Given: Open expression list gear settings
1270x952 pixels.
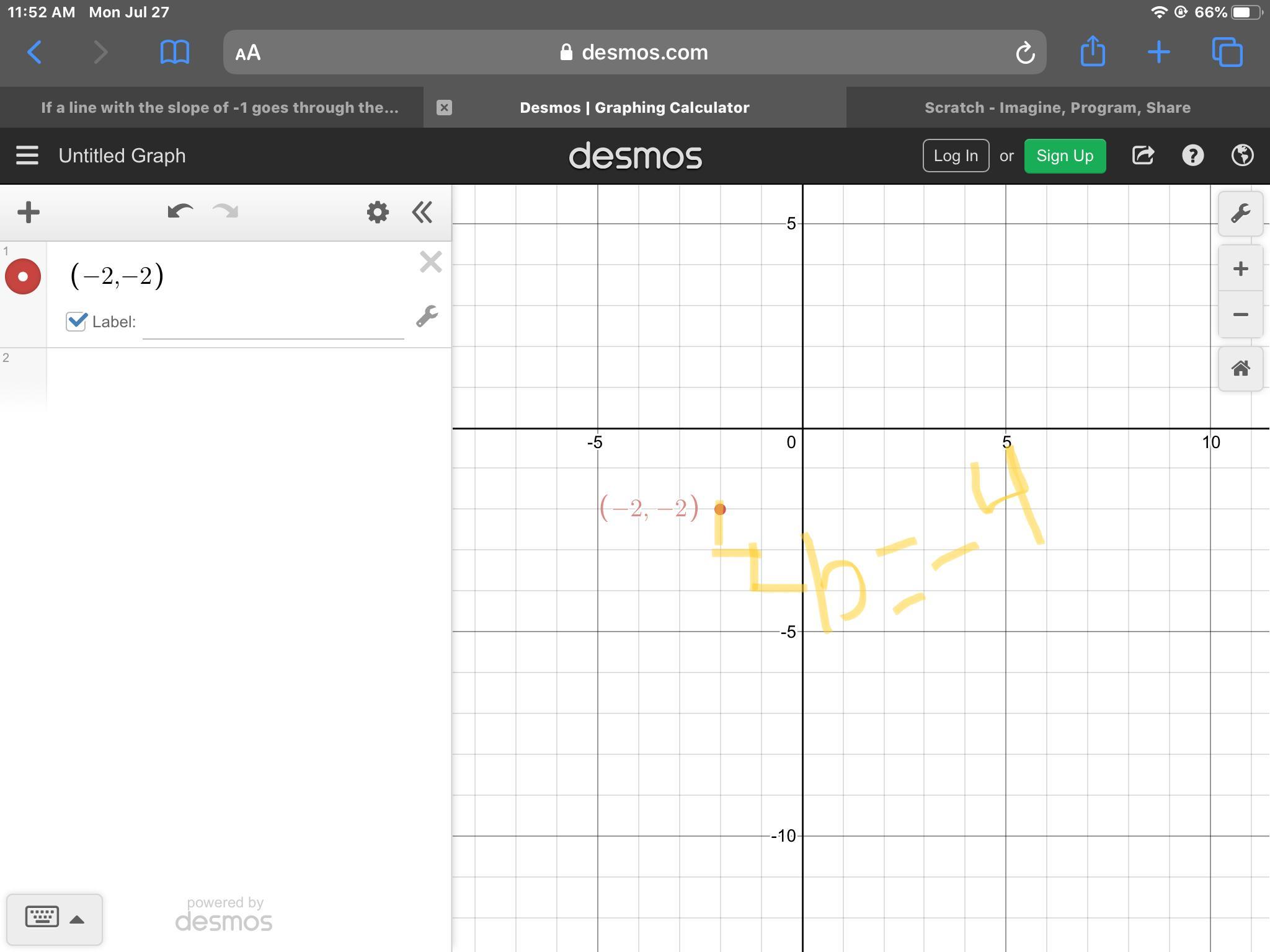Looking at the screenshot, I should tap(377, 213).
